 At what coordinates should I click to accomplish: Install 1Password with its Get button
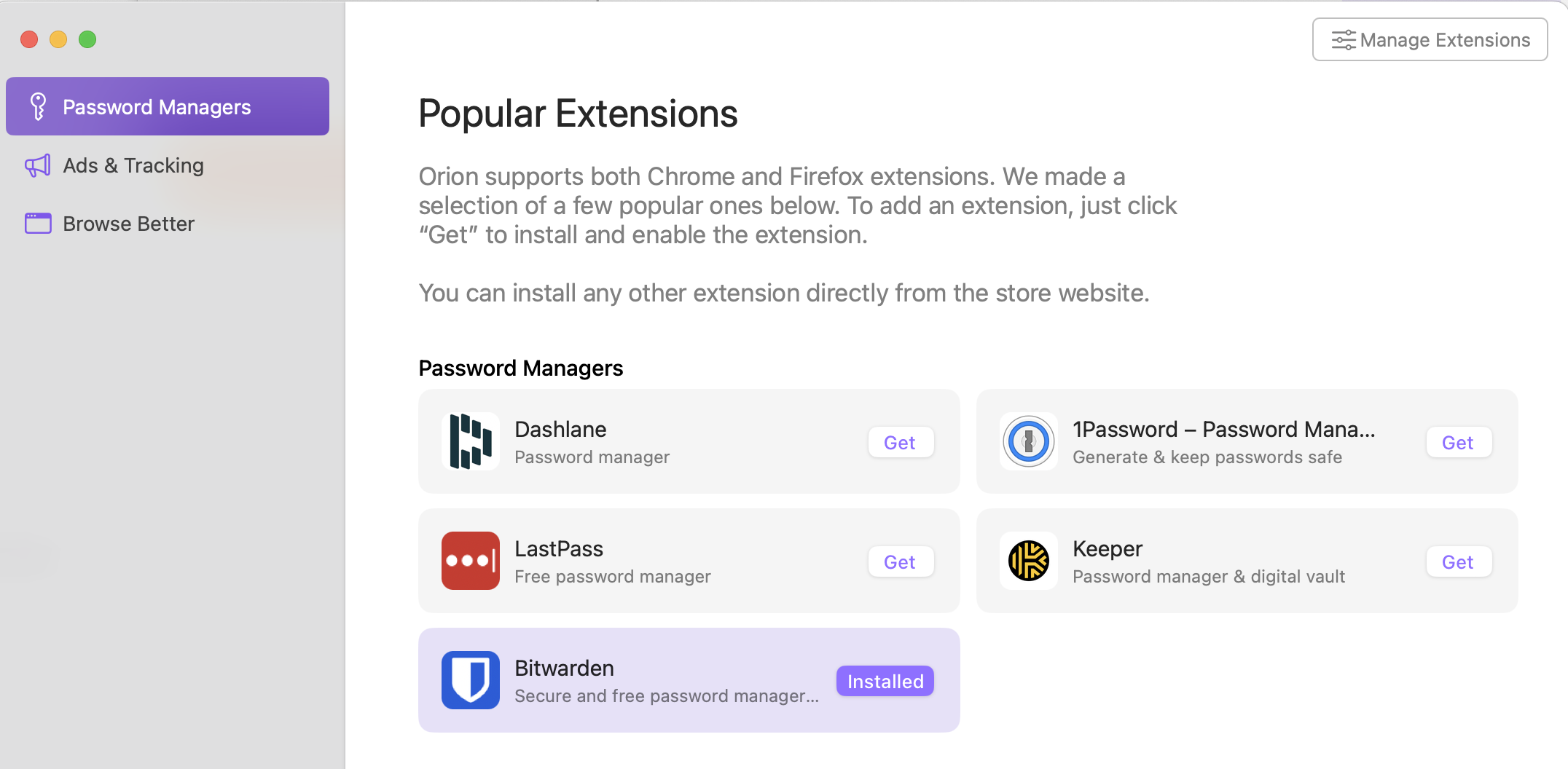point(1458,443)
